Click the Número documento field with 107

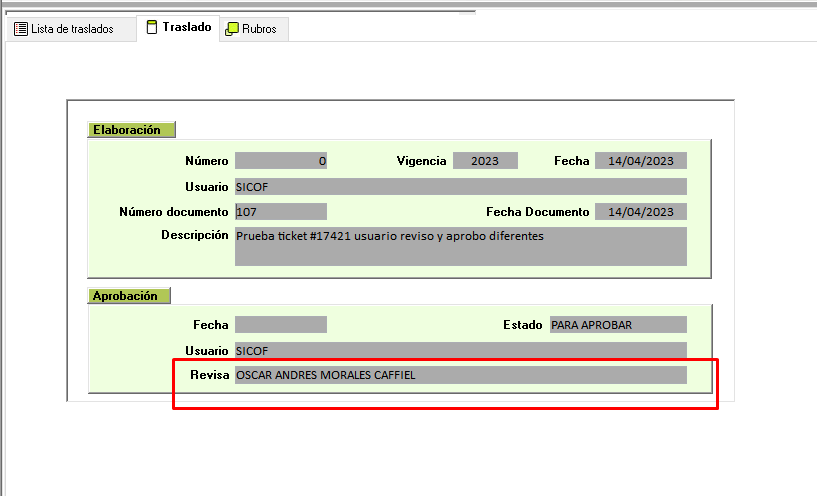pyautogui.click(x=280, y=211)
